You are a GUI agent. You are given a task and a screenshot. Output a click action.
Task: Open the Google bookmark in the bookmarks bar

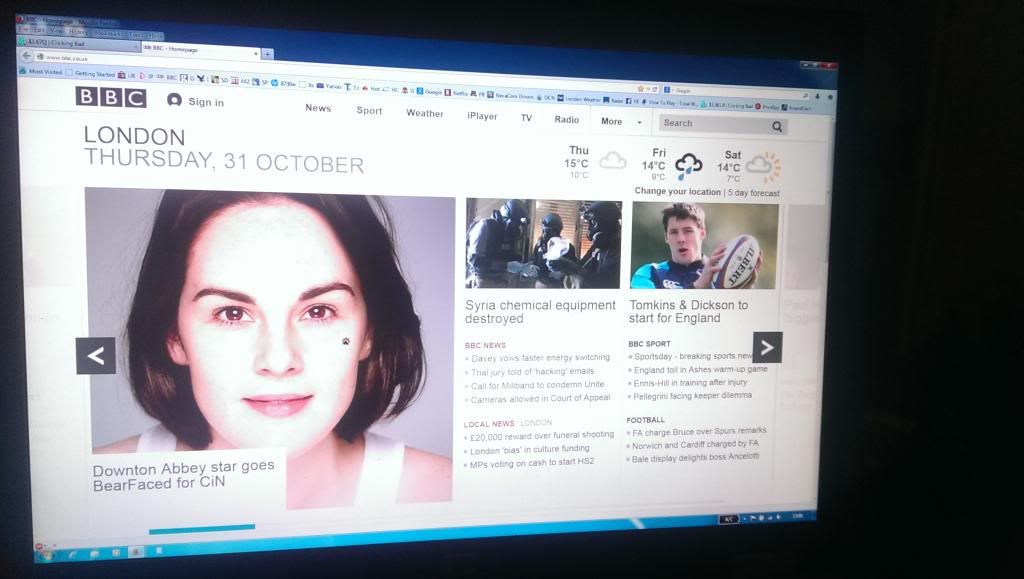pos(429,91)
